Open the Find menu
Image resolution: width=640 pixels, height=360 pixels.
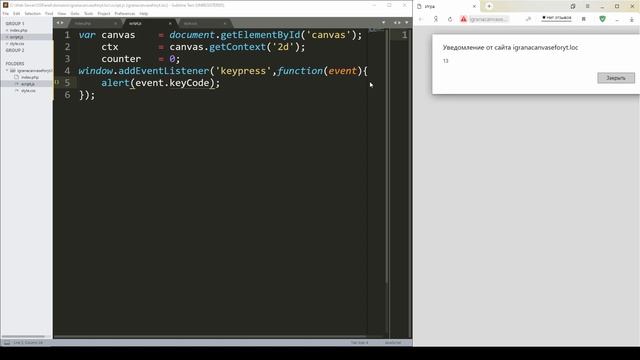(x=49, y=13)
